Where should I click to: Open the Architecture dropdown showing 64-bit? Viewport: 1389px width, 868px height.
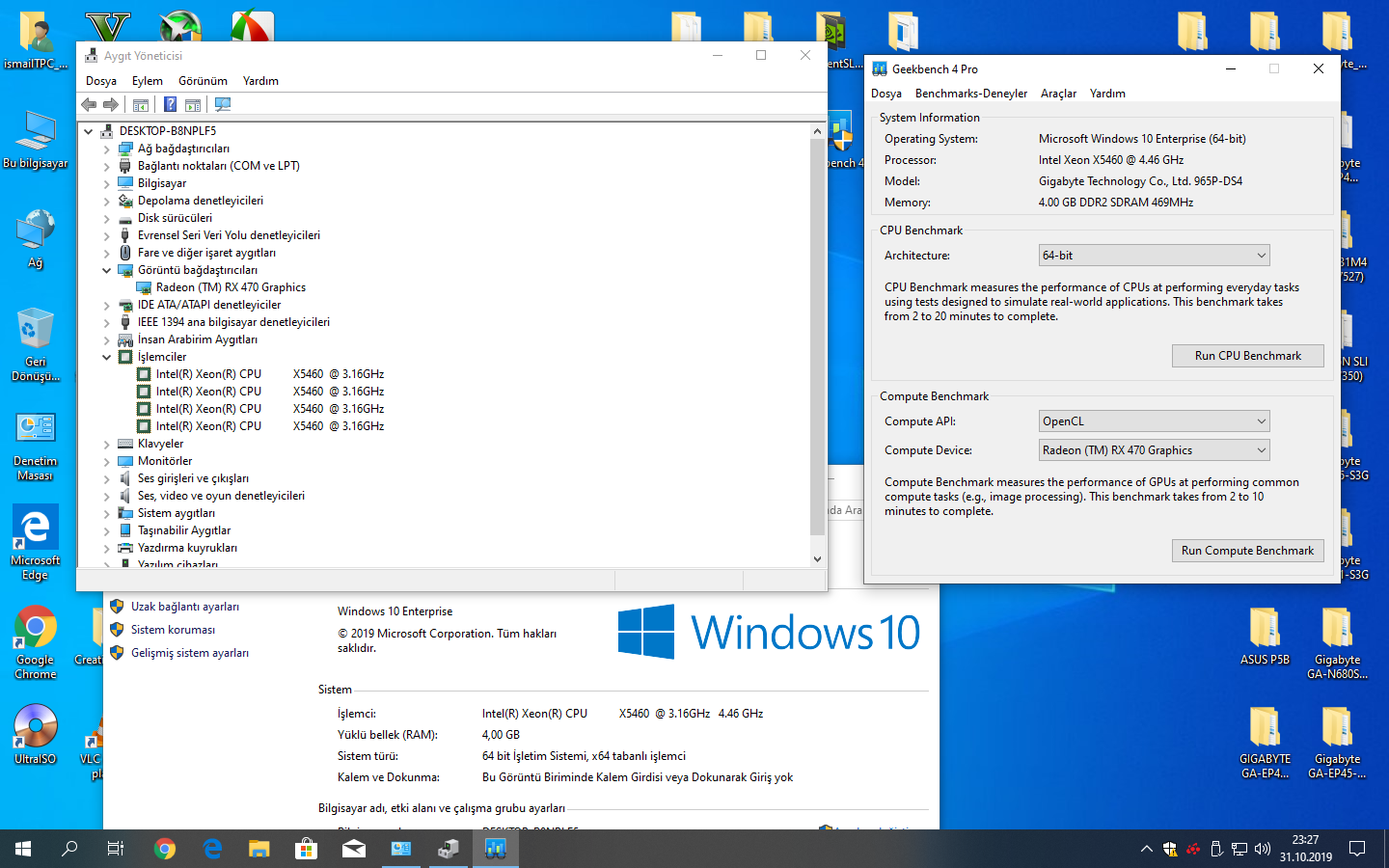tap(1154, 256)
